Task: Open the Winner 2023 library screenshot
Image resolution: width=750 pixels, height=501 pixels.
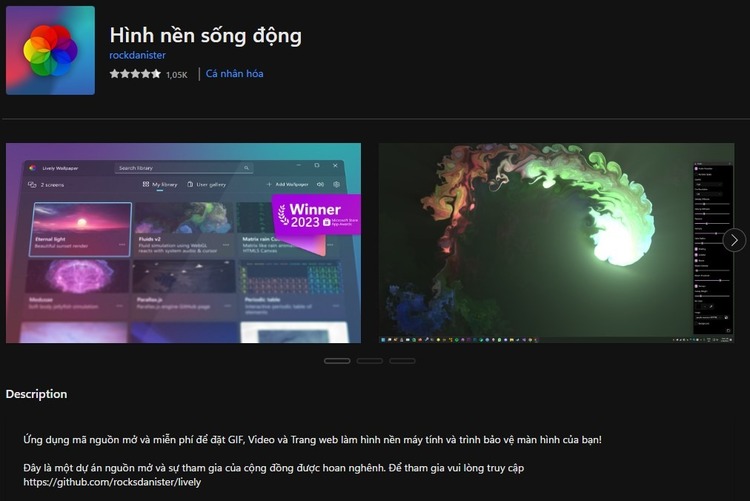Action: click(x=183, y=243)
